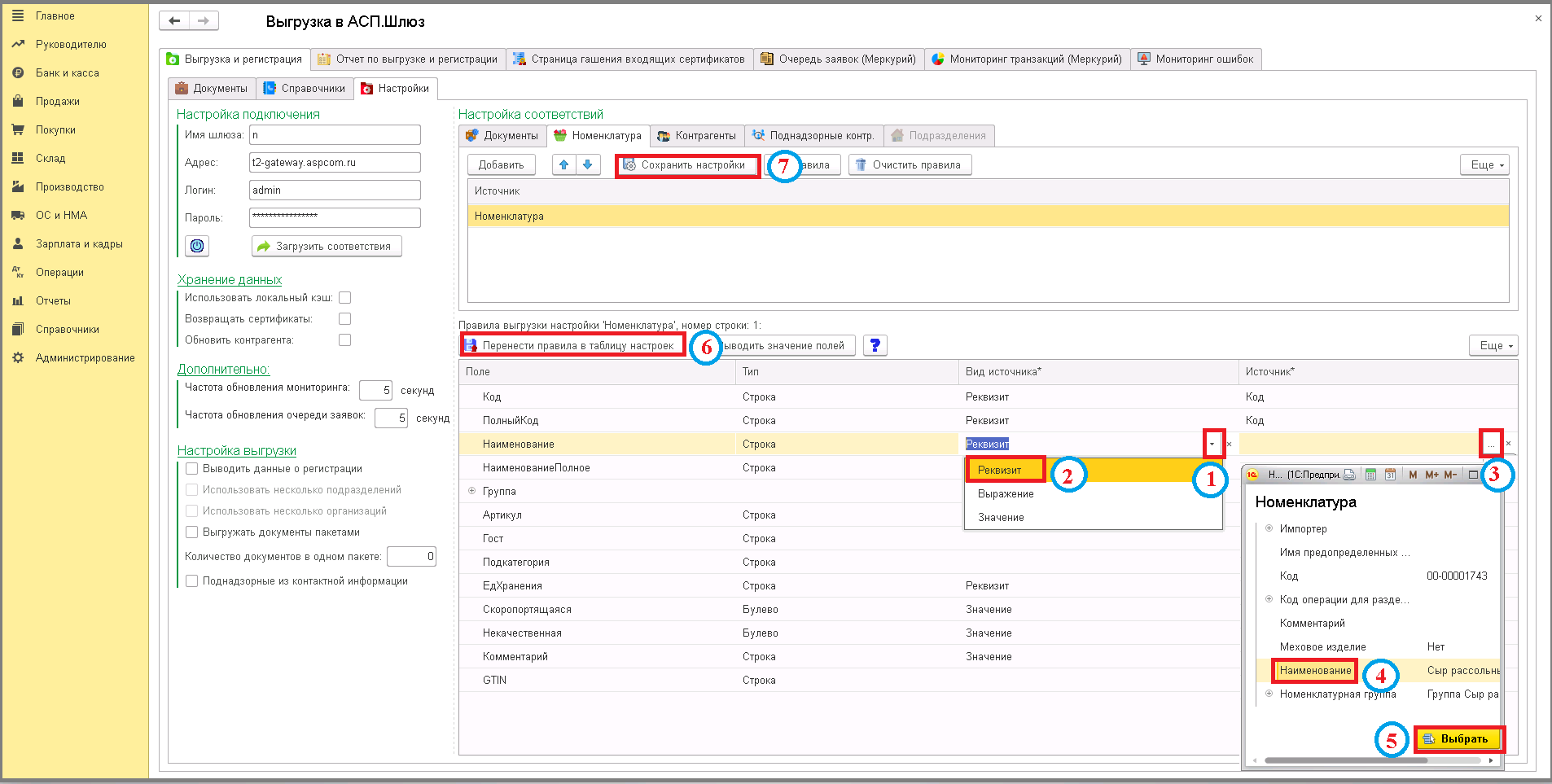Open the Покупки sidebar section
This screenshot has width=1552, height=784.
55,129
